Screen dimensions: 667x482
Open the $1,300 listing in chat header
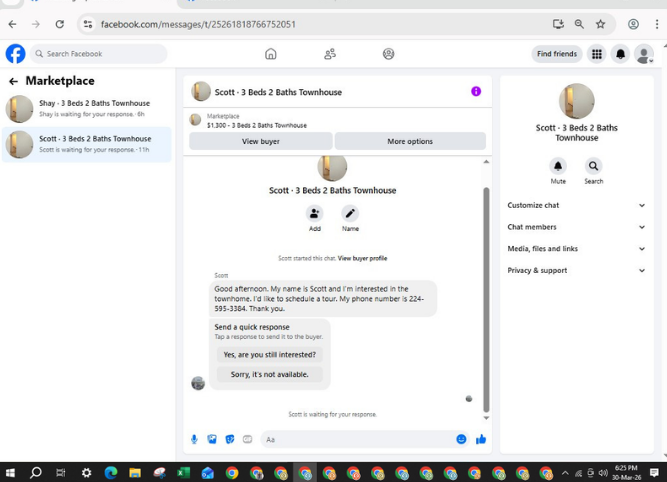click(257, 125)
